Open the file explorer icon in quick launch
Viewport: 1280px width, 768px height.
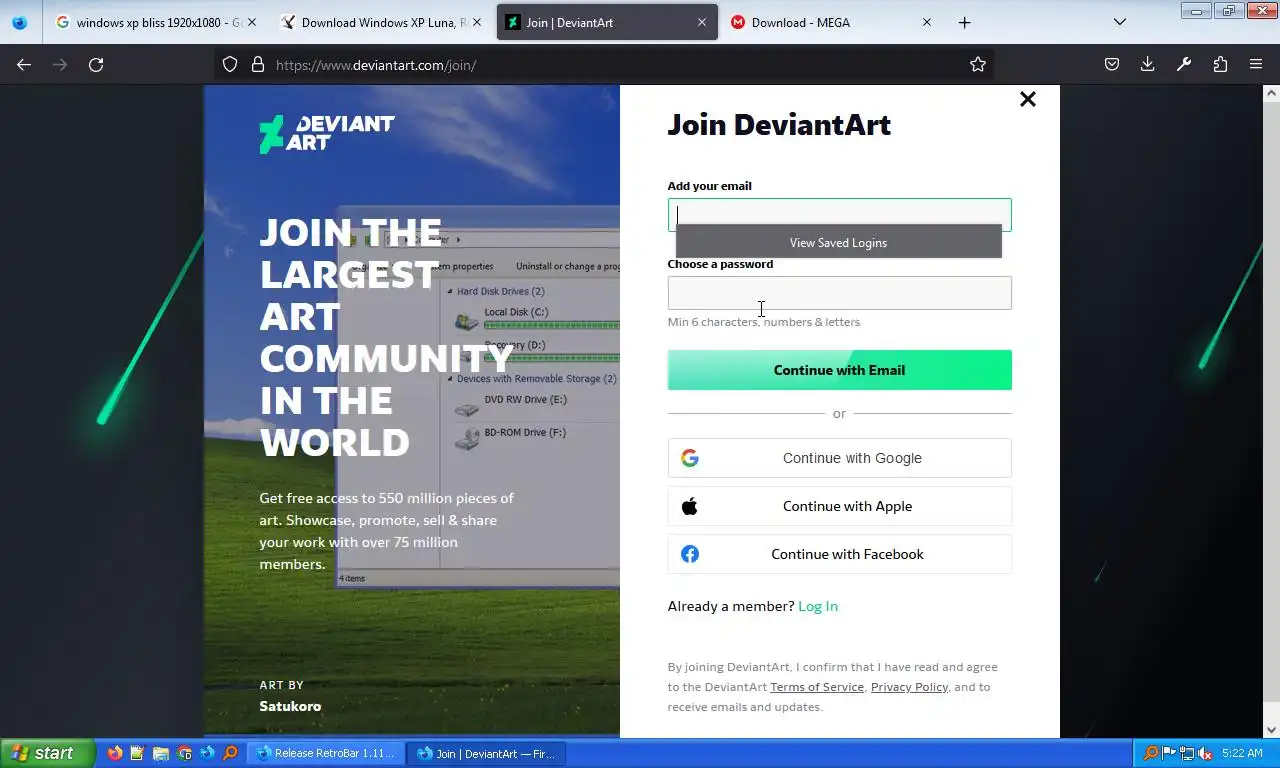[161, 753]
